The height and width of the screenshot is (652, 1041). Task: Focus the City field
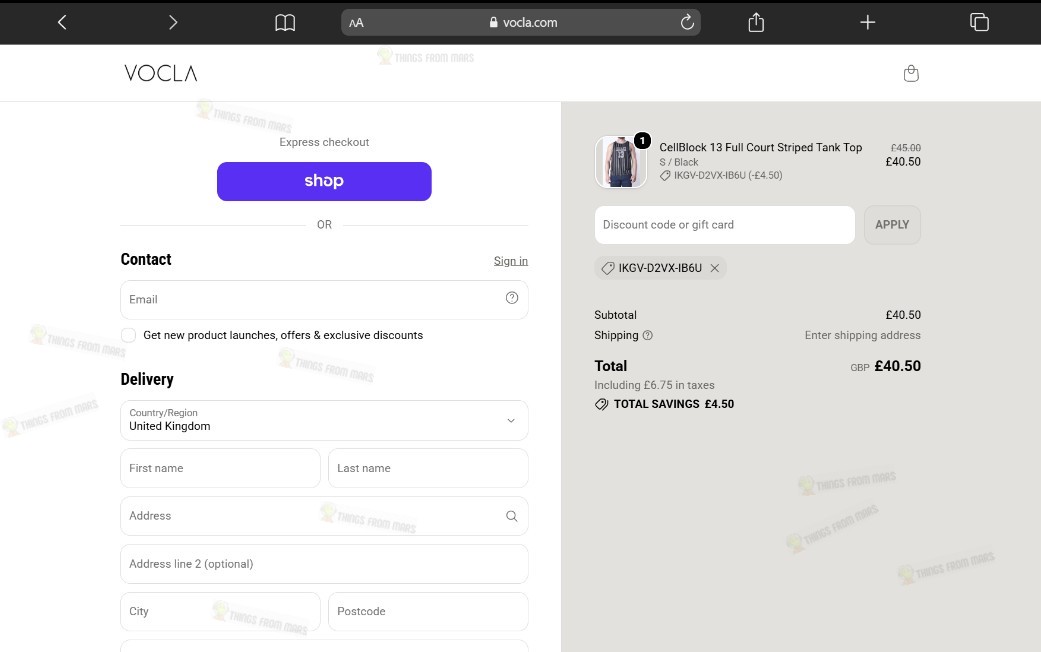click(220, 611)
